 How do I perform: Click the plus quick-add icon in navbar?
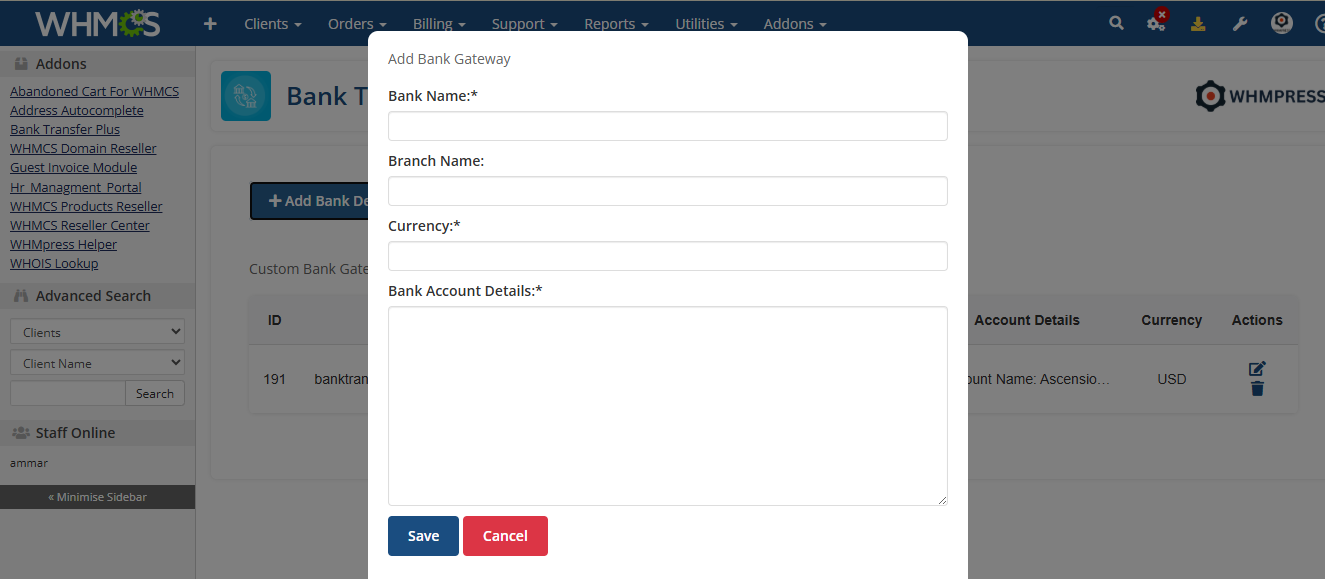click(210, 23)
